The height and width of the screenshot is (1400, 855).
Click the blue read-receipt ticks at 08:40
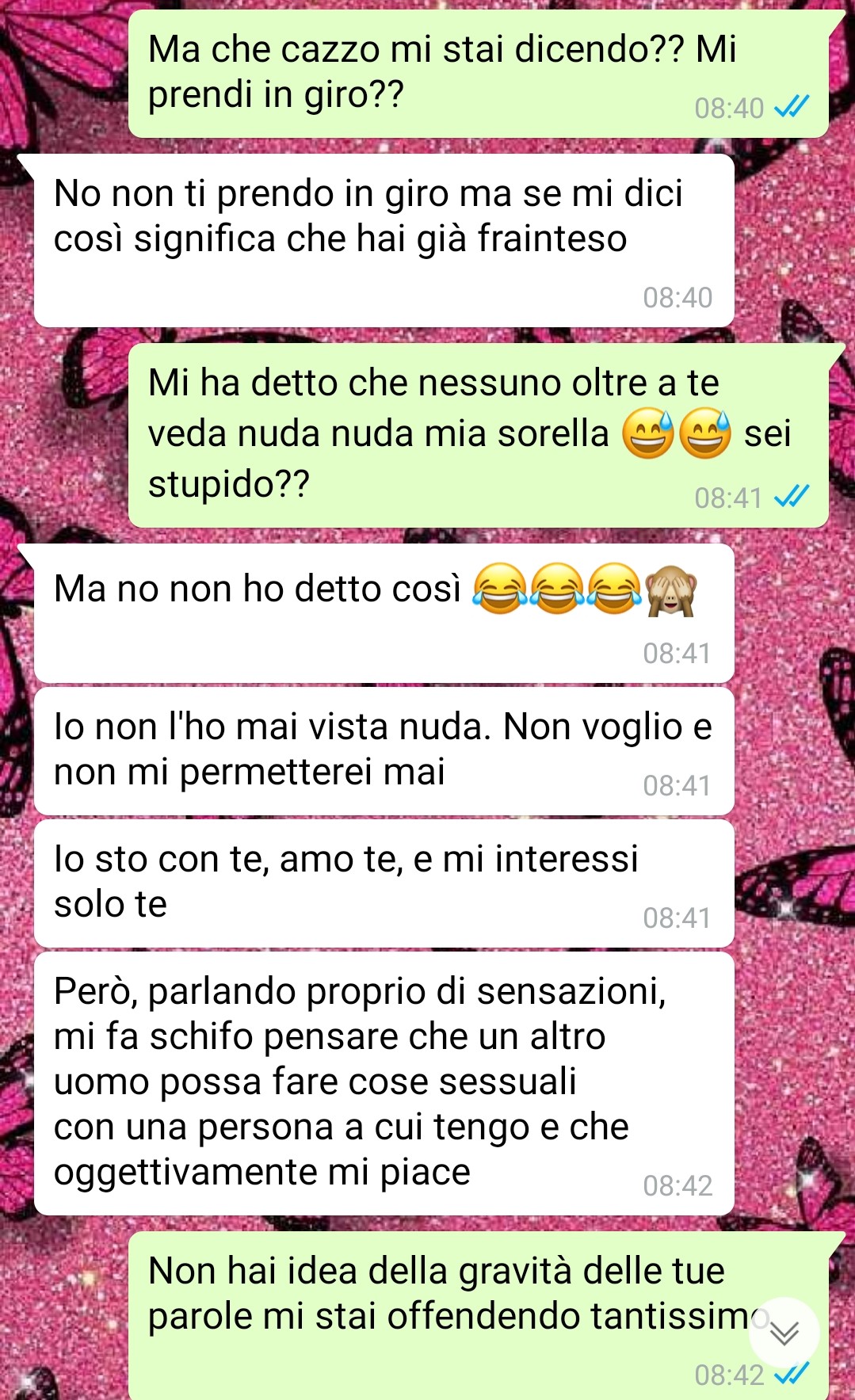pos(792,107)
